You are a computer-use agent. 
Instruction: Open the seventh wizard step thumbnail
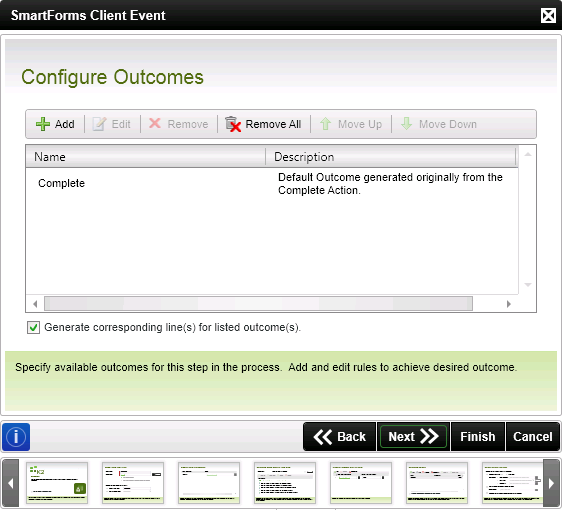513,483
